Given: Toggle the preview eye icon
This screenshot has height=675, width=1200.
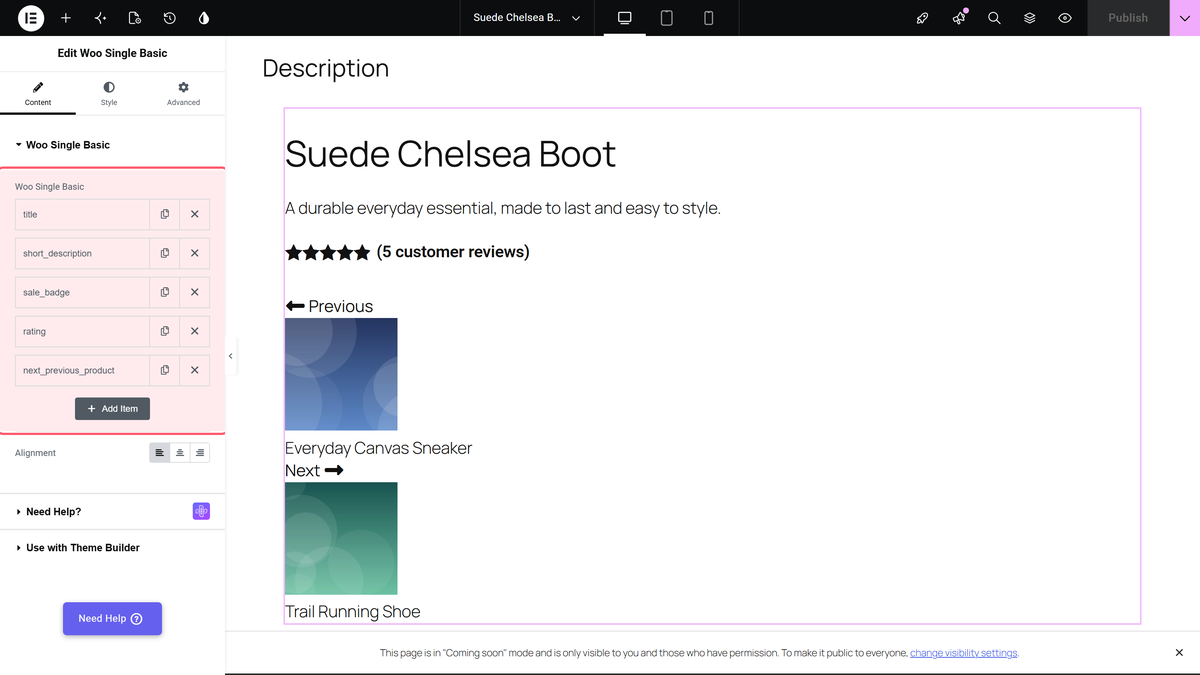Looking at the screenshot, I should (1065, 18).
